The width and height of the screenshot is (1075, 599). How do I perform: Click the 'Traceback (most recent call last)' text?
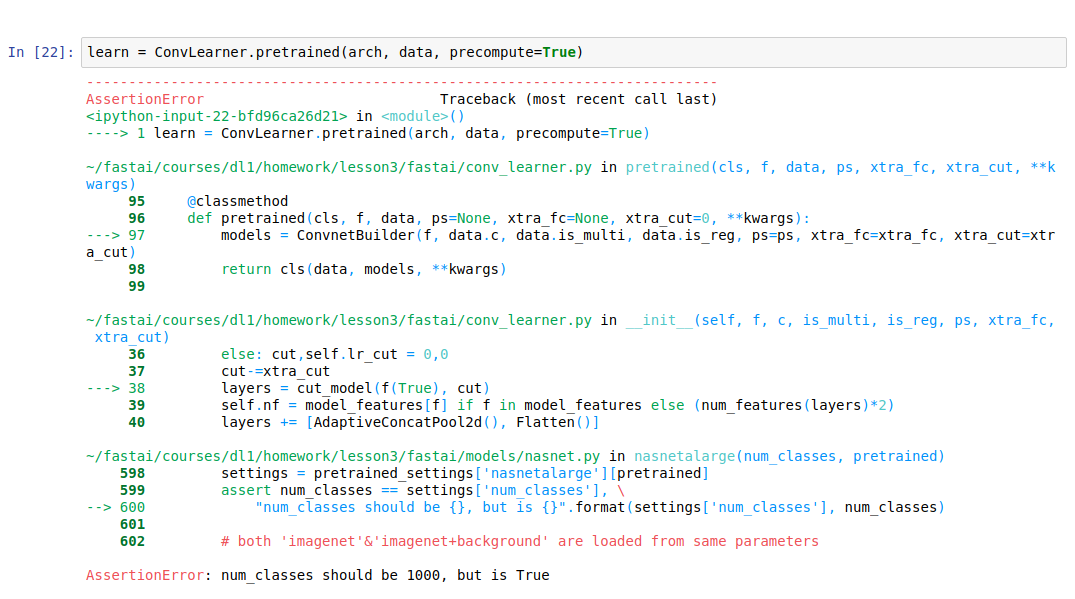pyautogui.click(x=578, y=99)
